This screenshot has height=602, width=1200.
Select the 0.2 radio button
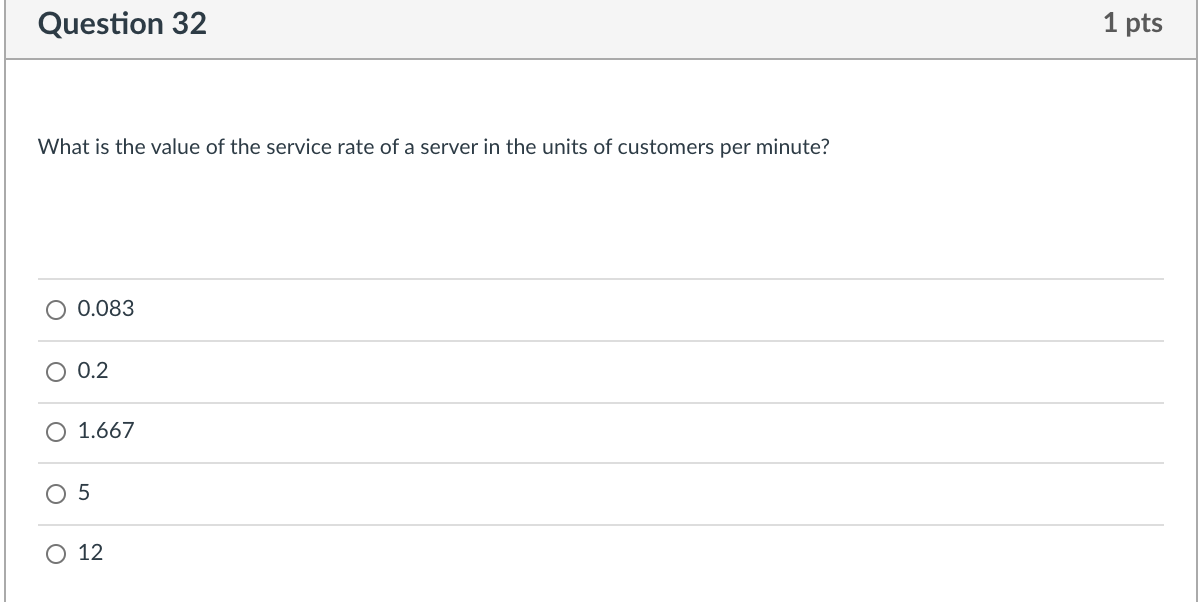click(55, 372)
